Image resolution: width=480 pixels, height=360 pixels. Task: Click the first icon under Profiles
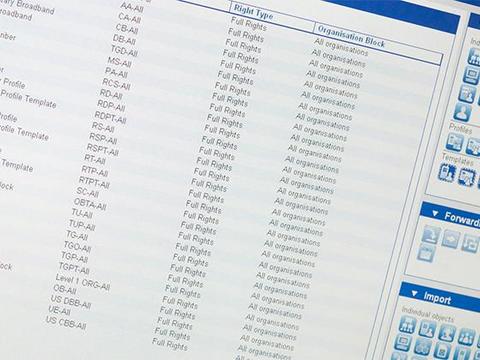tap(455, 142)
